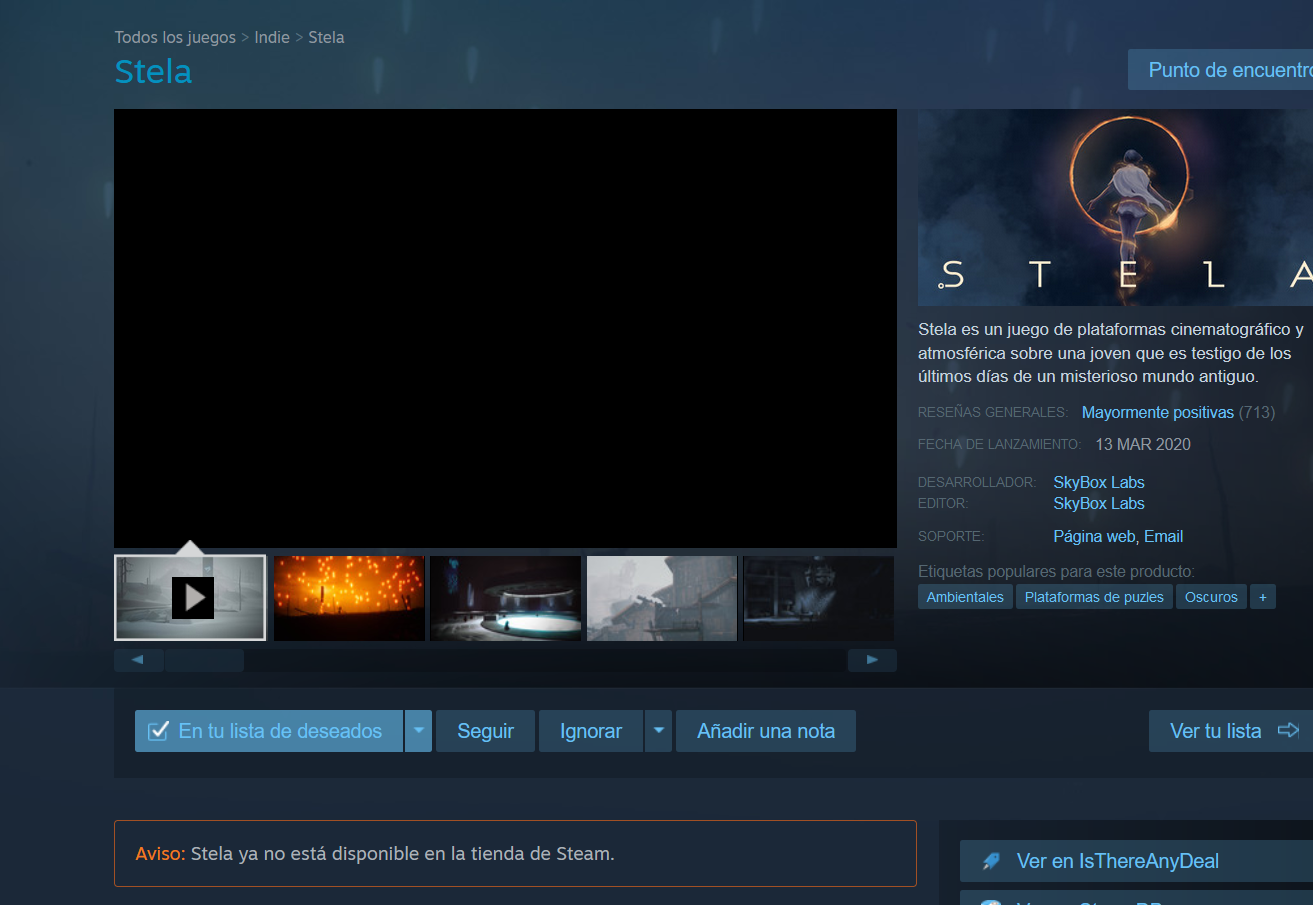Open Punto de encuentro button
This screenshot has height=905, width=1313.
[x=1221, y=70]
